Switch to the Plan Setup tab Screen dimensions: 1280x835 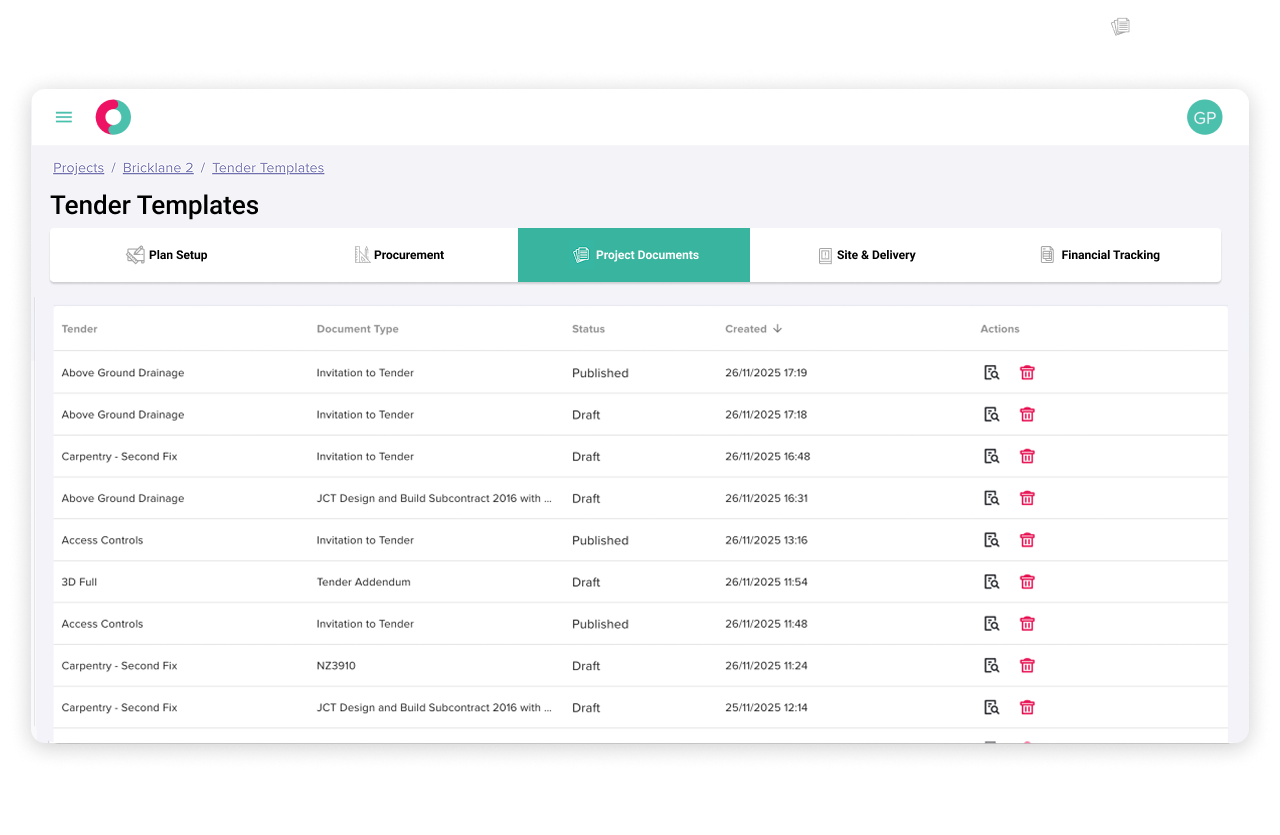(167, 255)
